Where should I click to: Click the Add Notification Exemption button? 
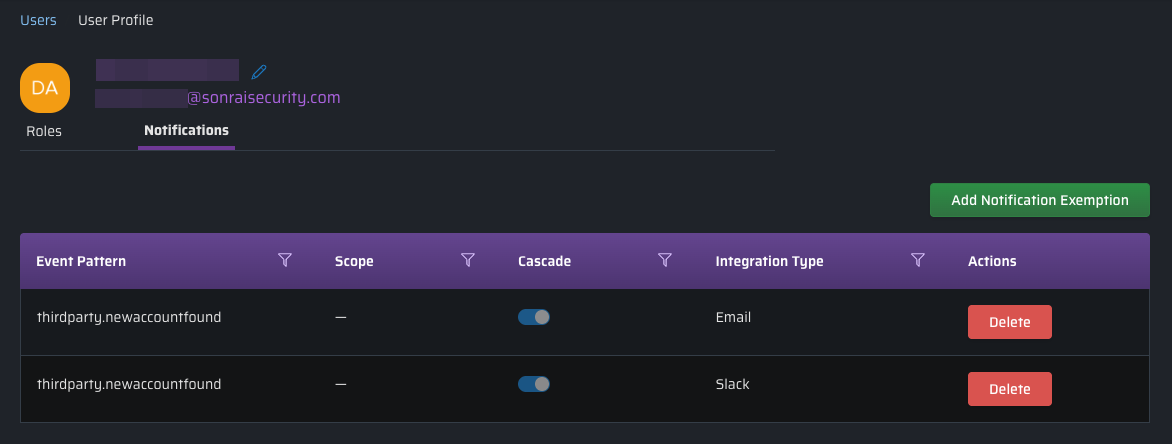point(1039,200)
